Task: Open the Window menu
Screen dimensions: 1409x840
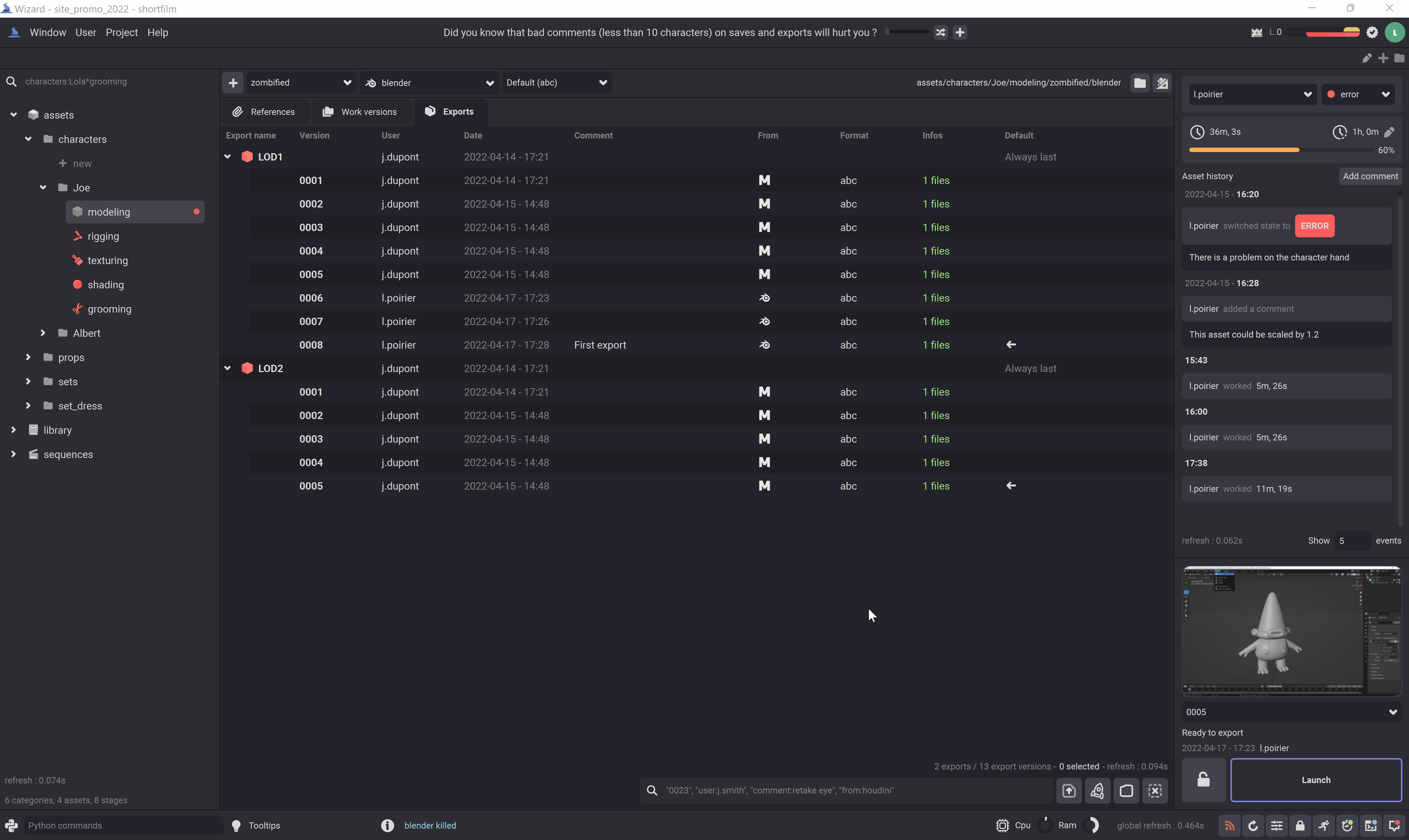Action: pos(48,33)
